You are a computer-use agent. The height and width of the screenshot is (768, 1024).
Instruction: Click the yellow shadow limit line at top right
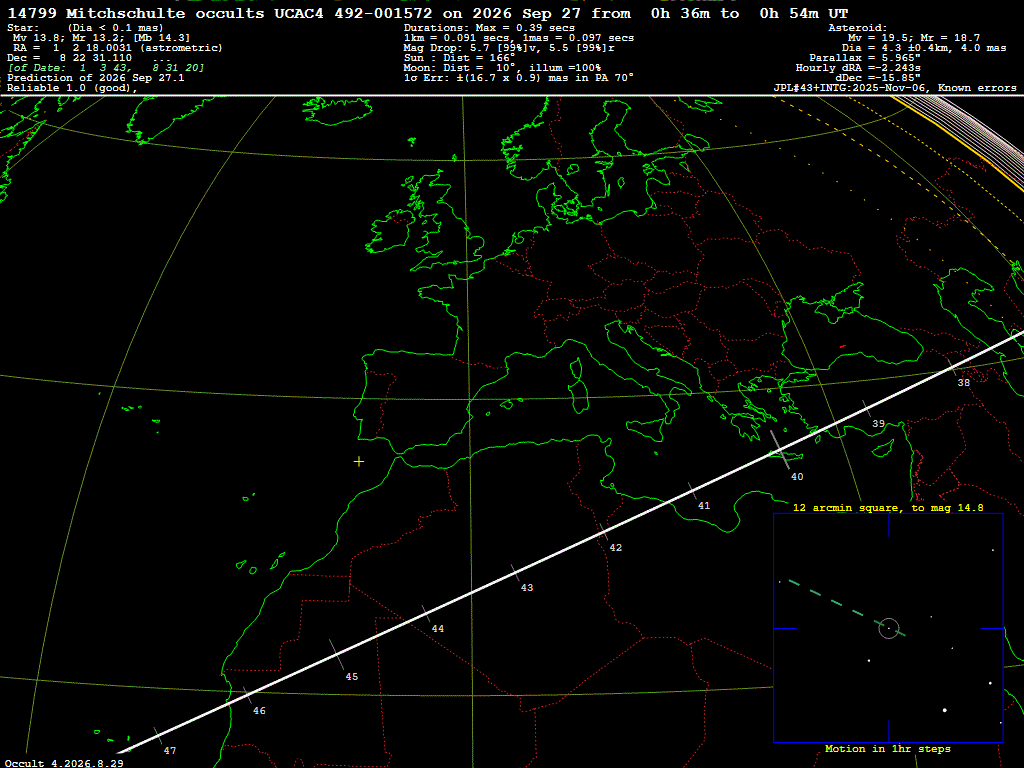click(957, 144)
